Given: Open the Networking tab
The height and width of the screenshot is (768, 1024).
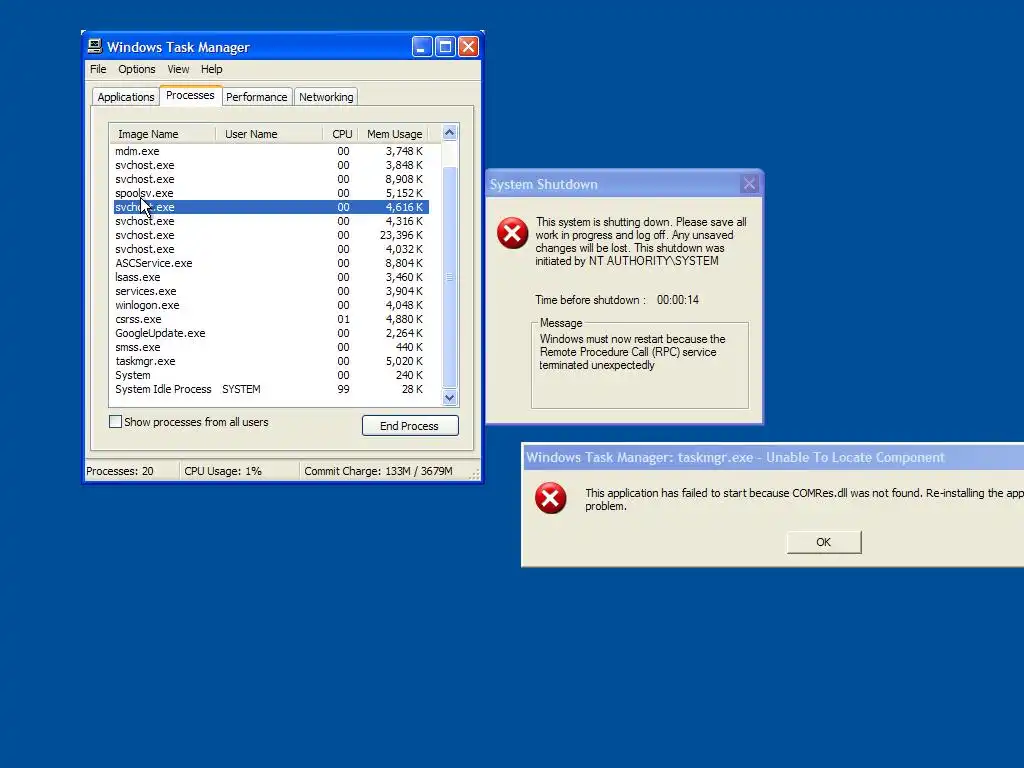Looking at the screenshot, I should (x=326, y=97).
